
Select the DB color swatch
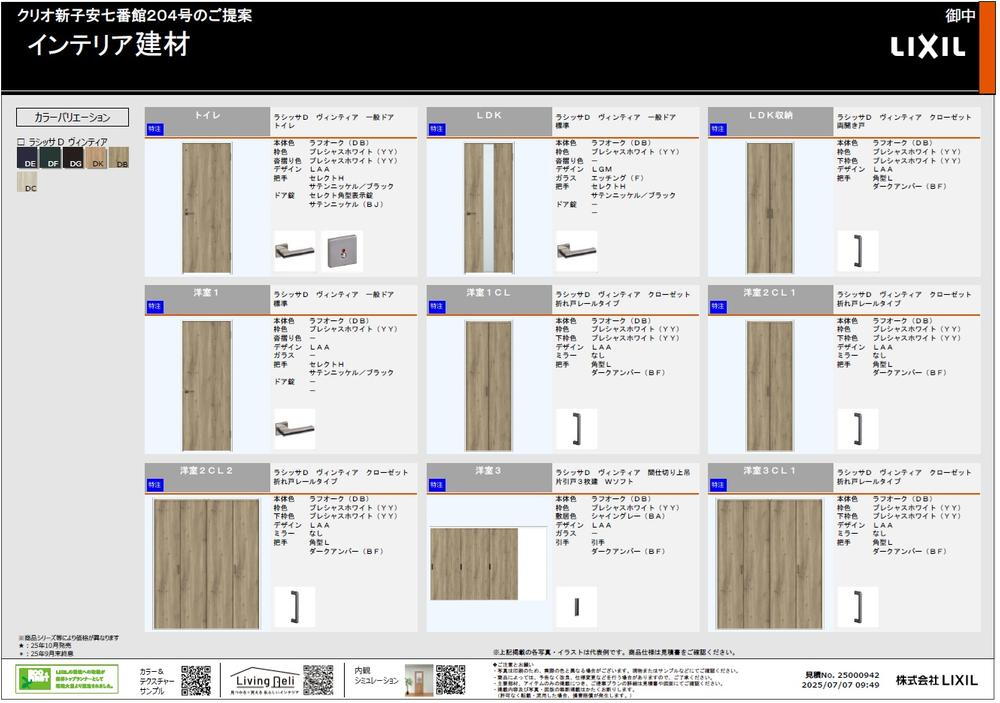click(x=119, y=158)
